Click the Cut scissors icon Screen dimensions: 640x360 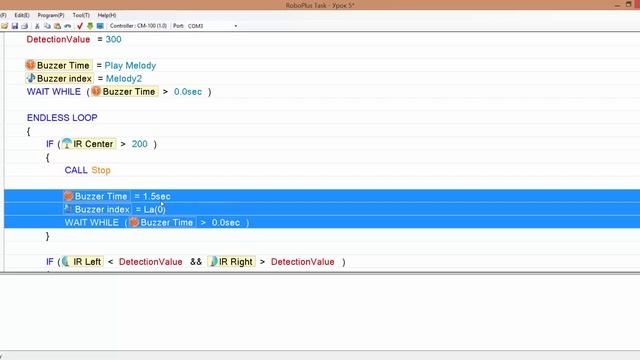37,26
